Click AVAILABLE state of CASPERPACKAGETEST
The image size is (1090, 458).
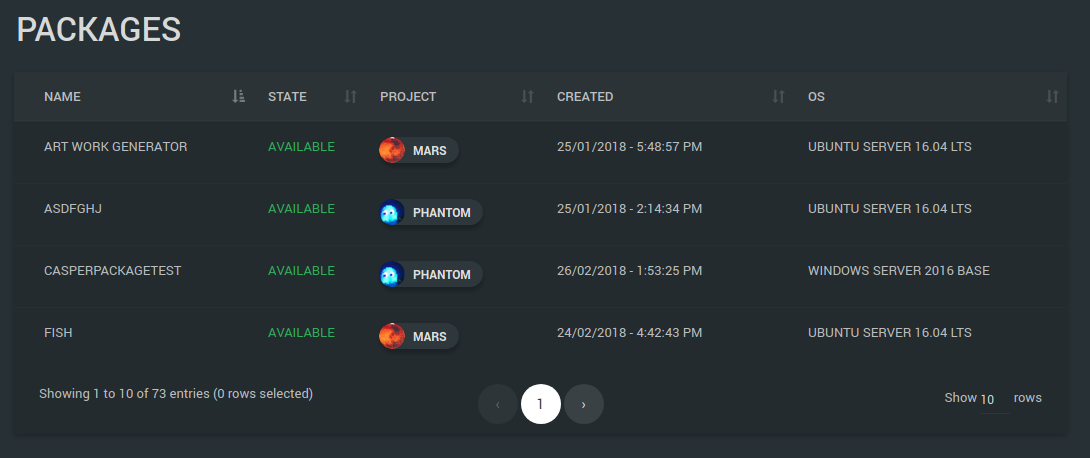tap(302, 270)
